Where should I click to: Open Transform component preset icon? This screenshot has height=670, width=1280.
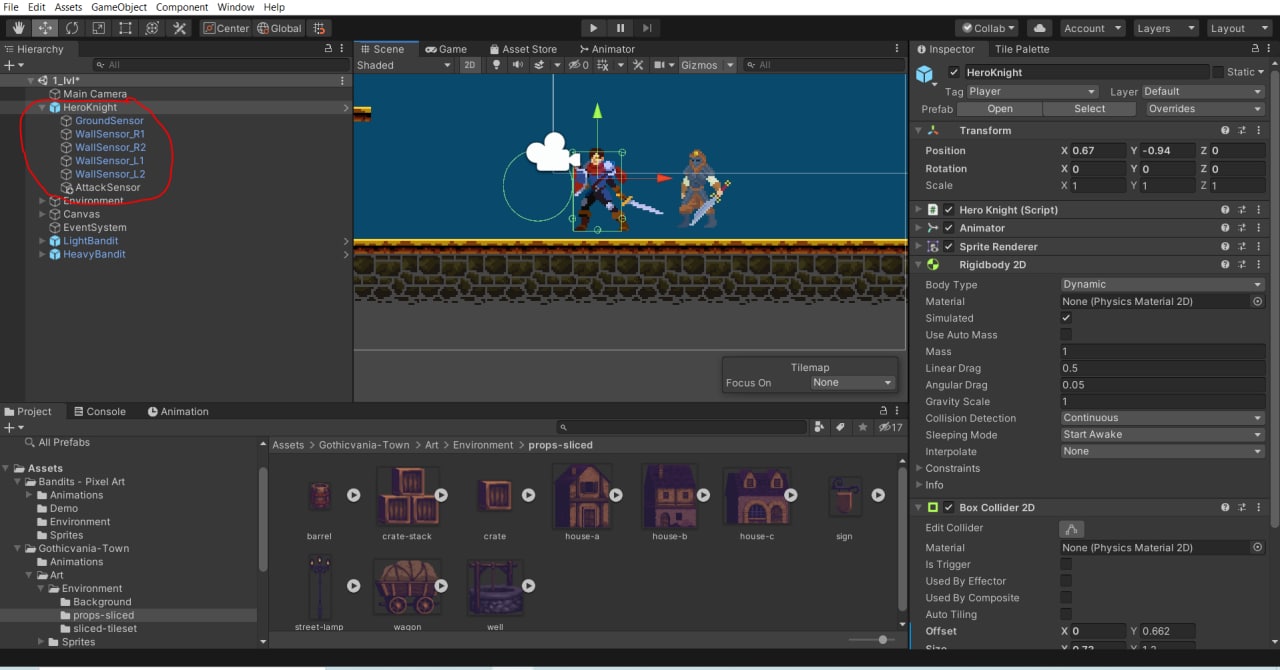(1242, 131)
